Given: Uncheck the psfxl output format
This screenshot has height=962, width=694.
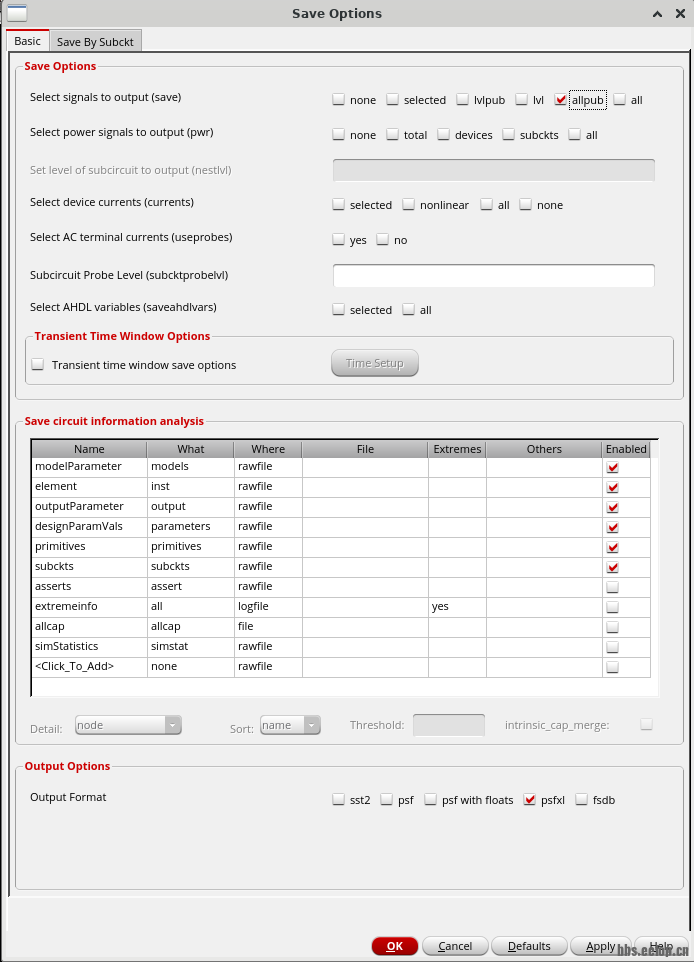Looking at the screenshot, I should coord(530,799).
